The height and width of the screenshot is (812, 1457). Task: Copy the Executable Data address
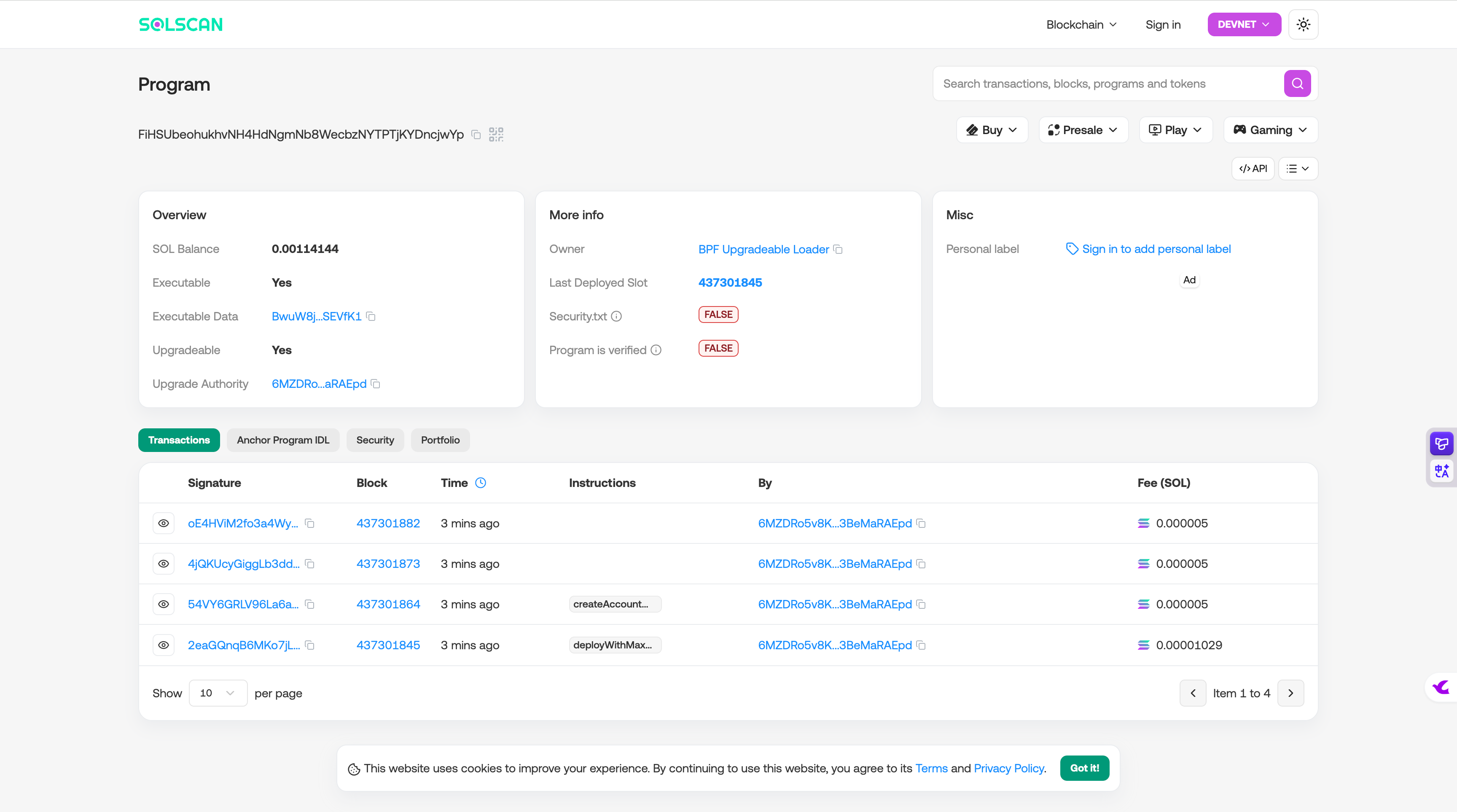[371, 317]
